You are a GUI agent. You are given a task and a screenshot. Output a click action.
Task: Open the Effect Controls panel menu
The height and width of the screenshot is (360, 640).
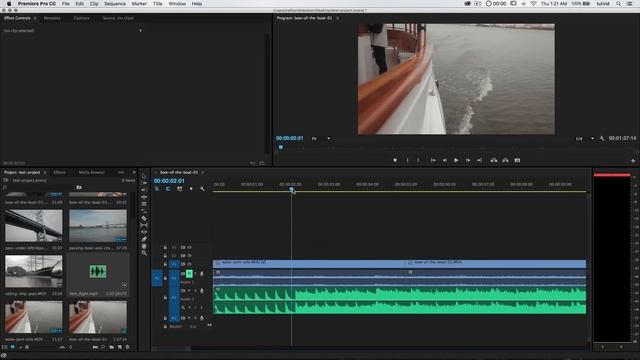[x=35, y=18]
